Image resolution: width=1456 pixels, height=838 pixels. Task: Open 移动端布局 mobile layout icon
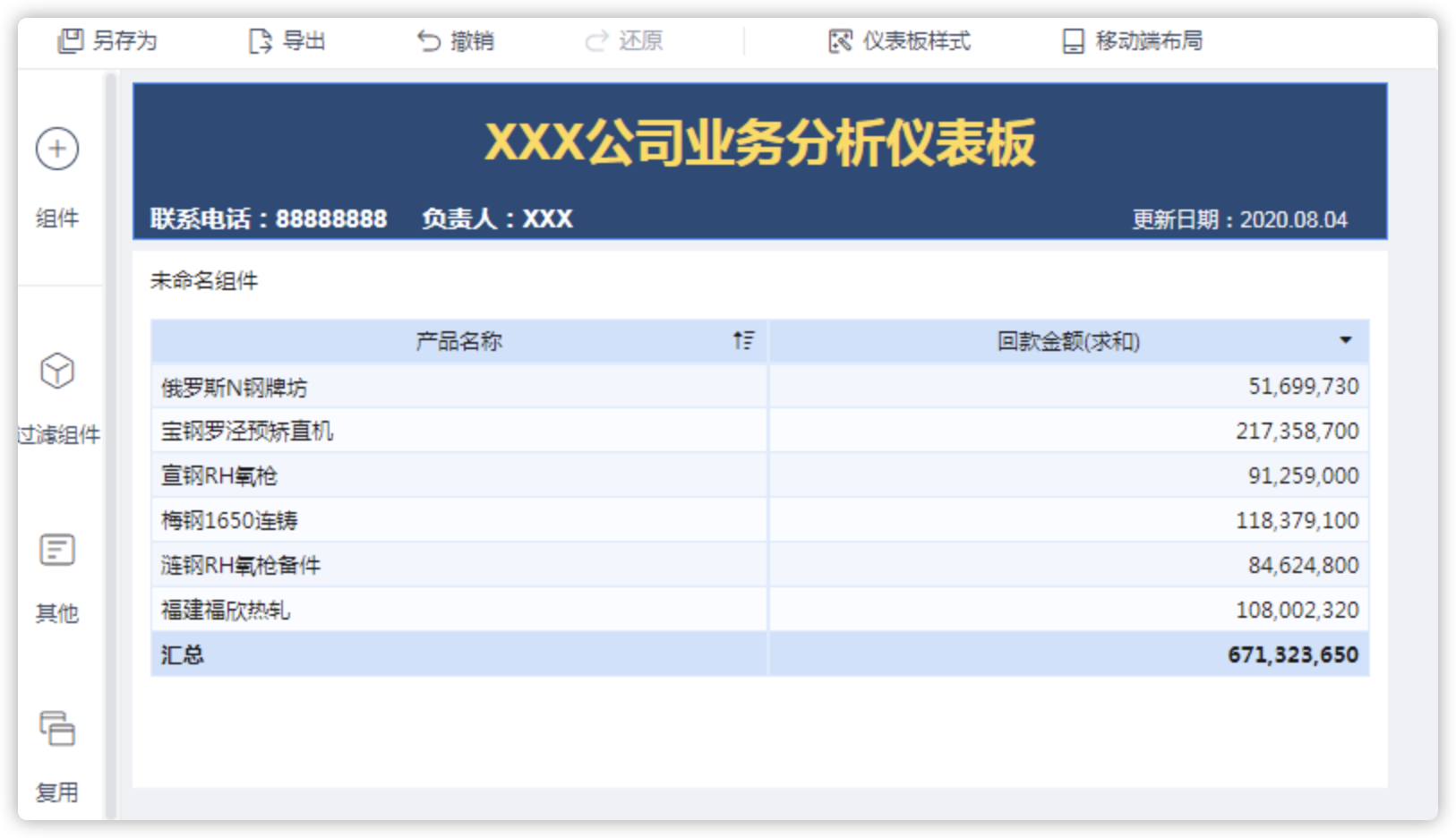(1073, 41)
